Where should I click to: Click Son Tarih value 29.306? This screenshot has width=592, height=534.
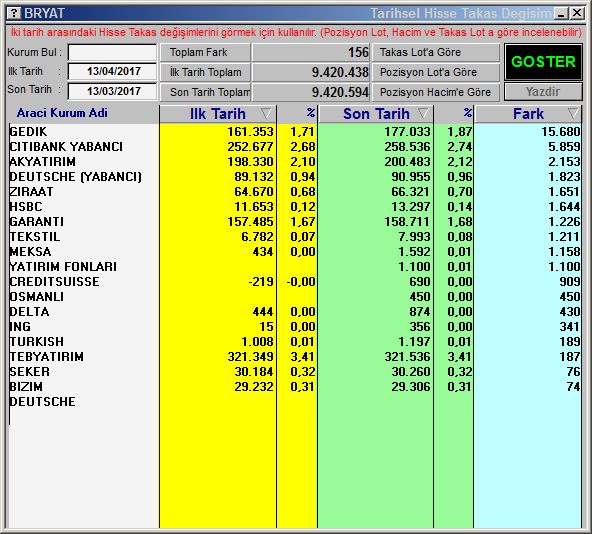[x=411, y=387]
